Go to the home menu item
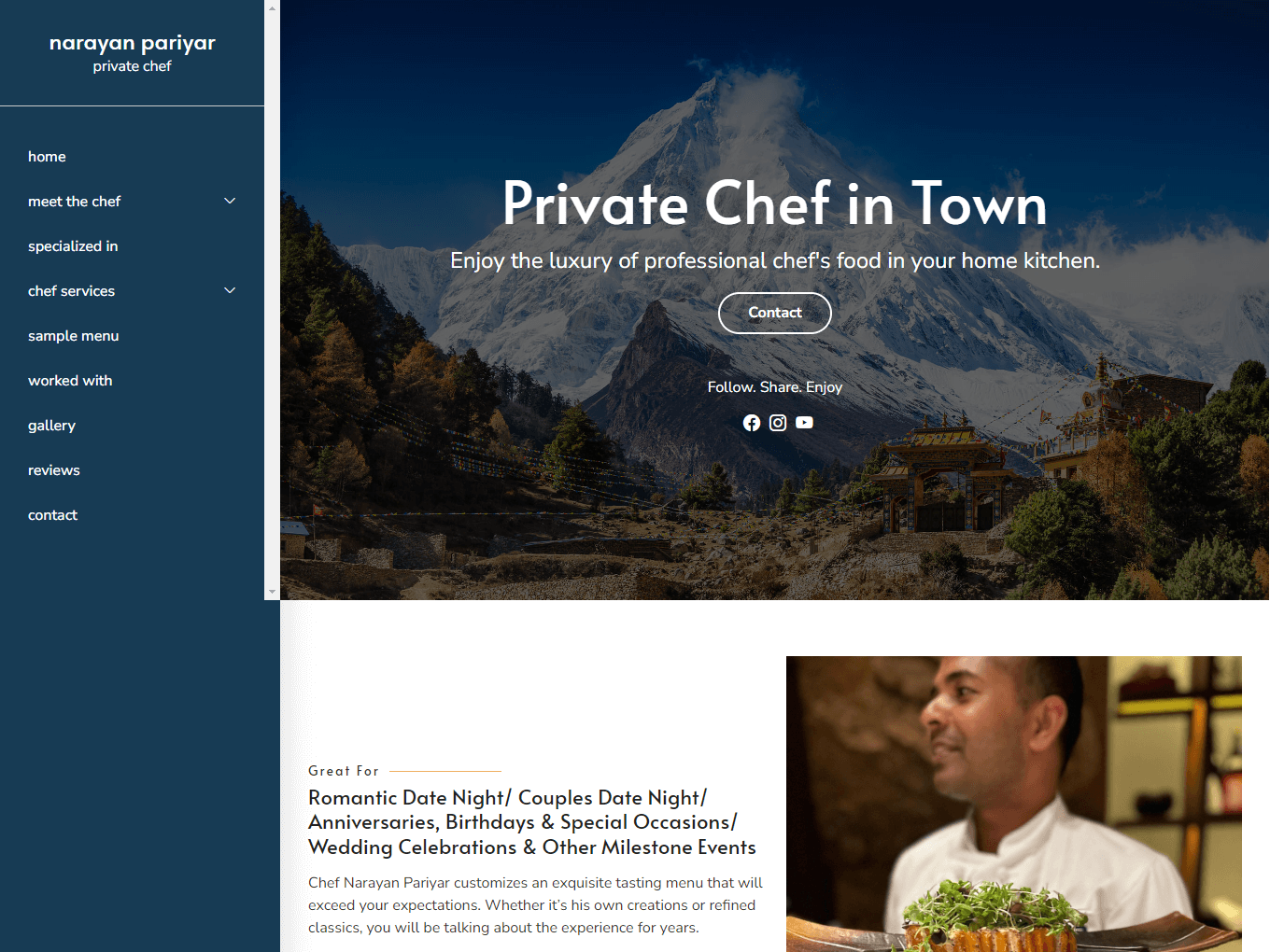Screen dimensions: 1270x952 pos(47,157)
